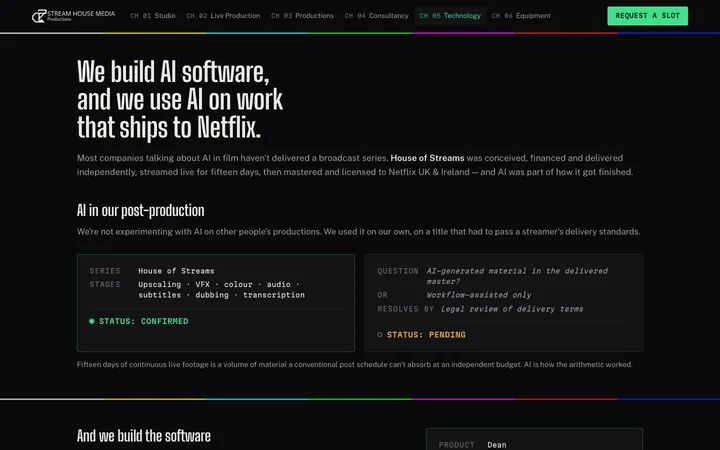This screenshot has width=720, height=450.
Task: Click the SERIES value 'House of Streams'
Action: (176, 271)
